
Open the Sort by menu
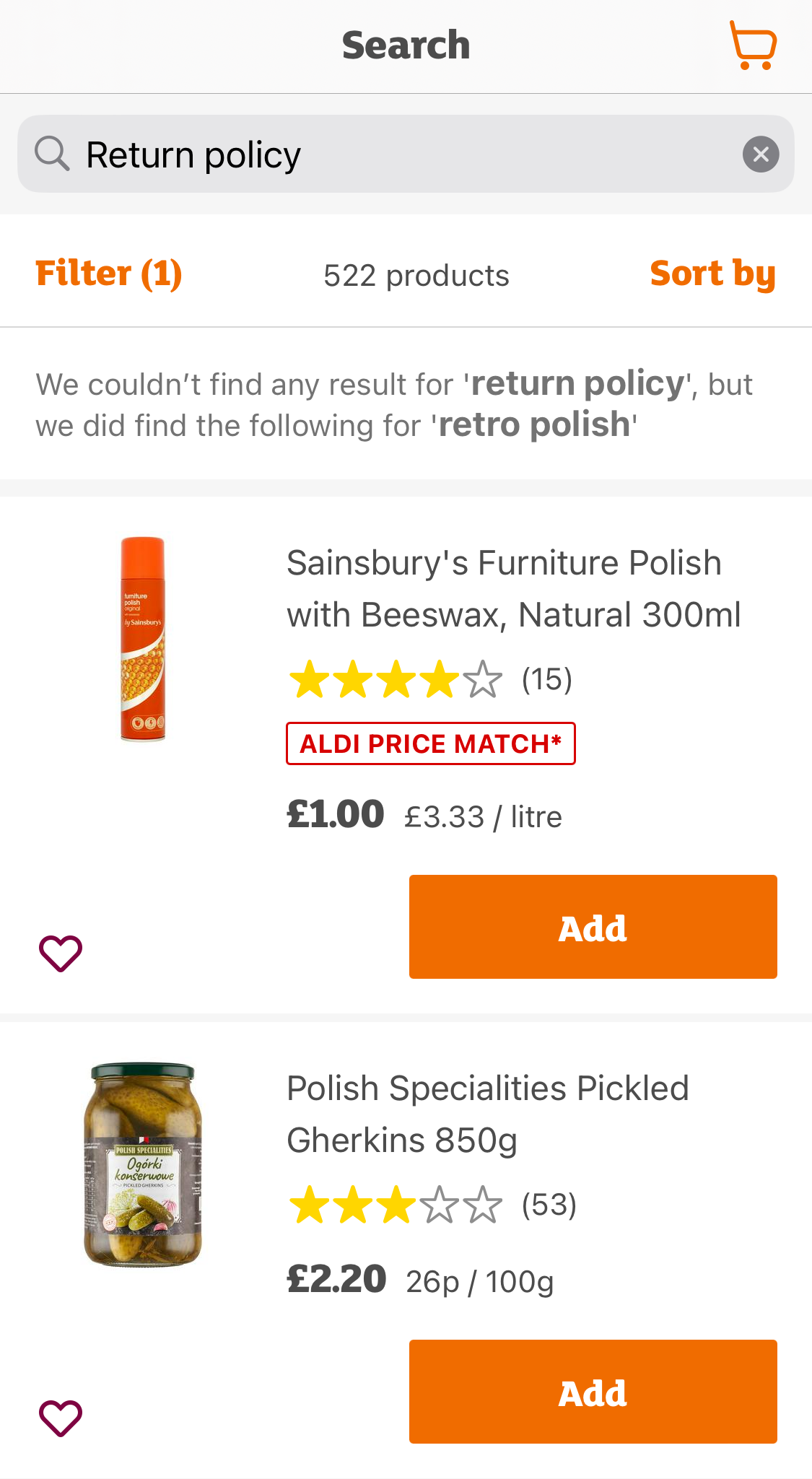[x=712, y=274]
